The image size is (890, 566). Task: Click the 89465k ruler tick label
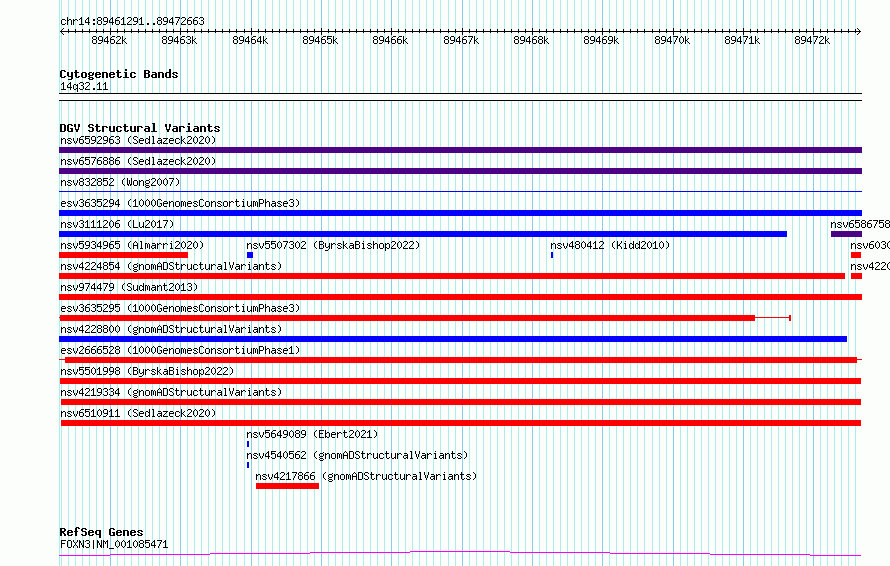click(x=320, y=40)
